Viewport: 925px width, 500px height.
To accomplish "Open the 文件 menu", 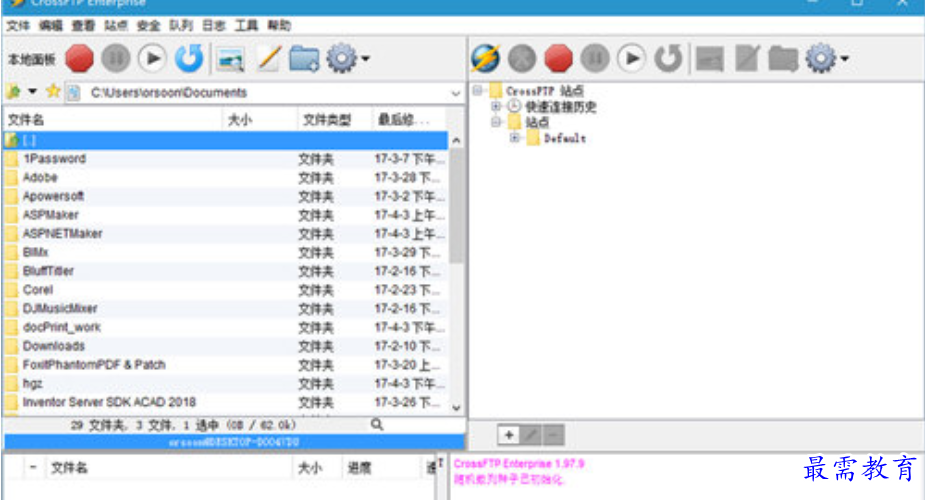I will coord(18,25).
